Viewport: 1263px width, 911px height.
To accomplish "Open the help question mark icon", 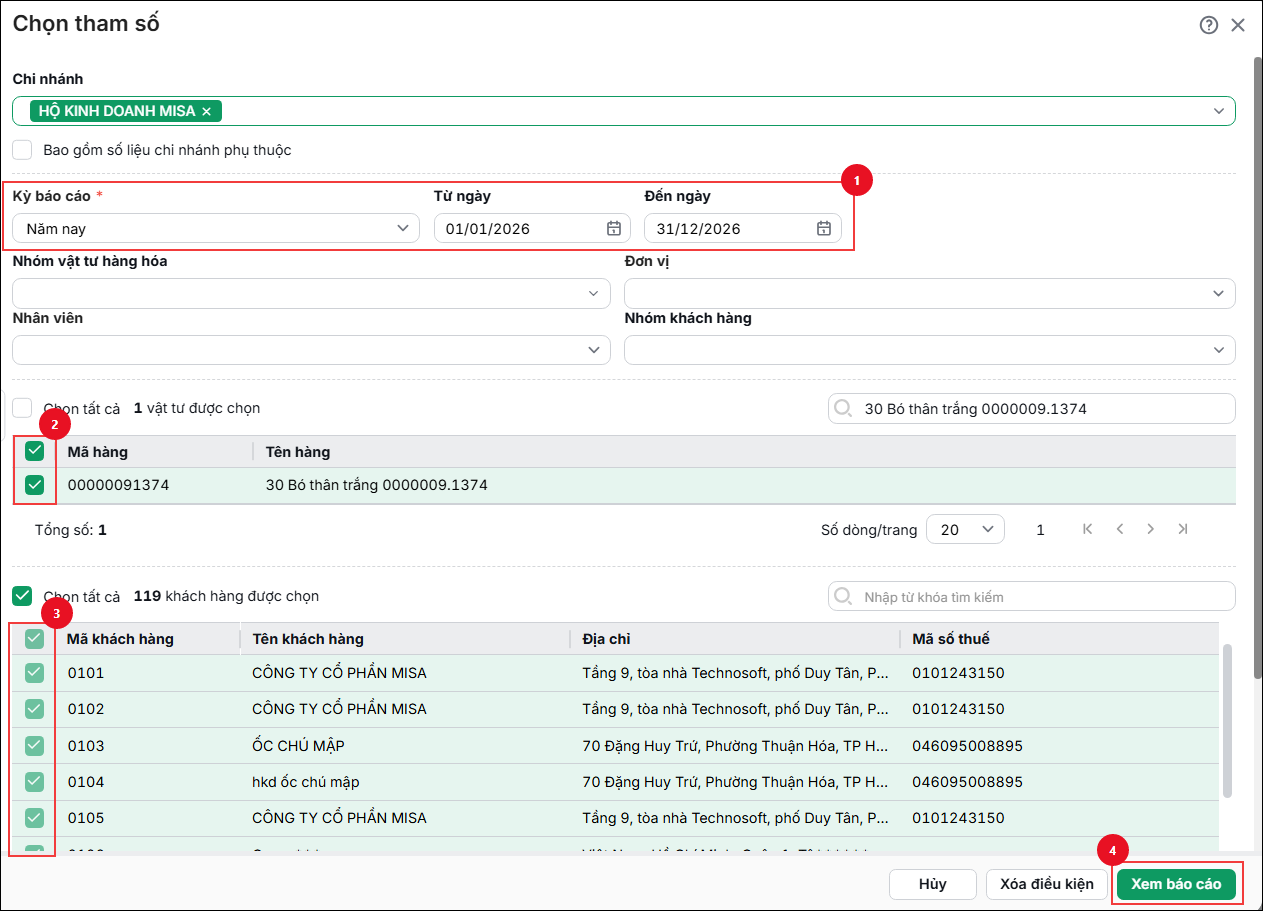I will pyautogui.click(x=1209, y=25).
